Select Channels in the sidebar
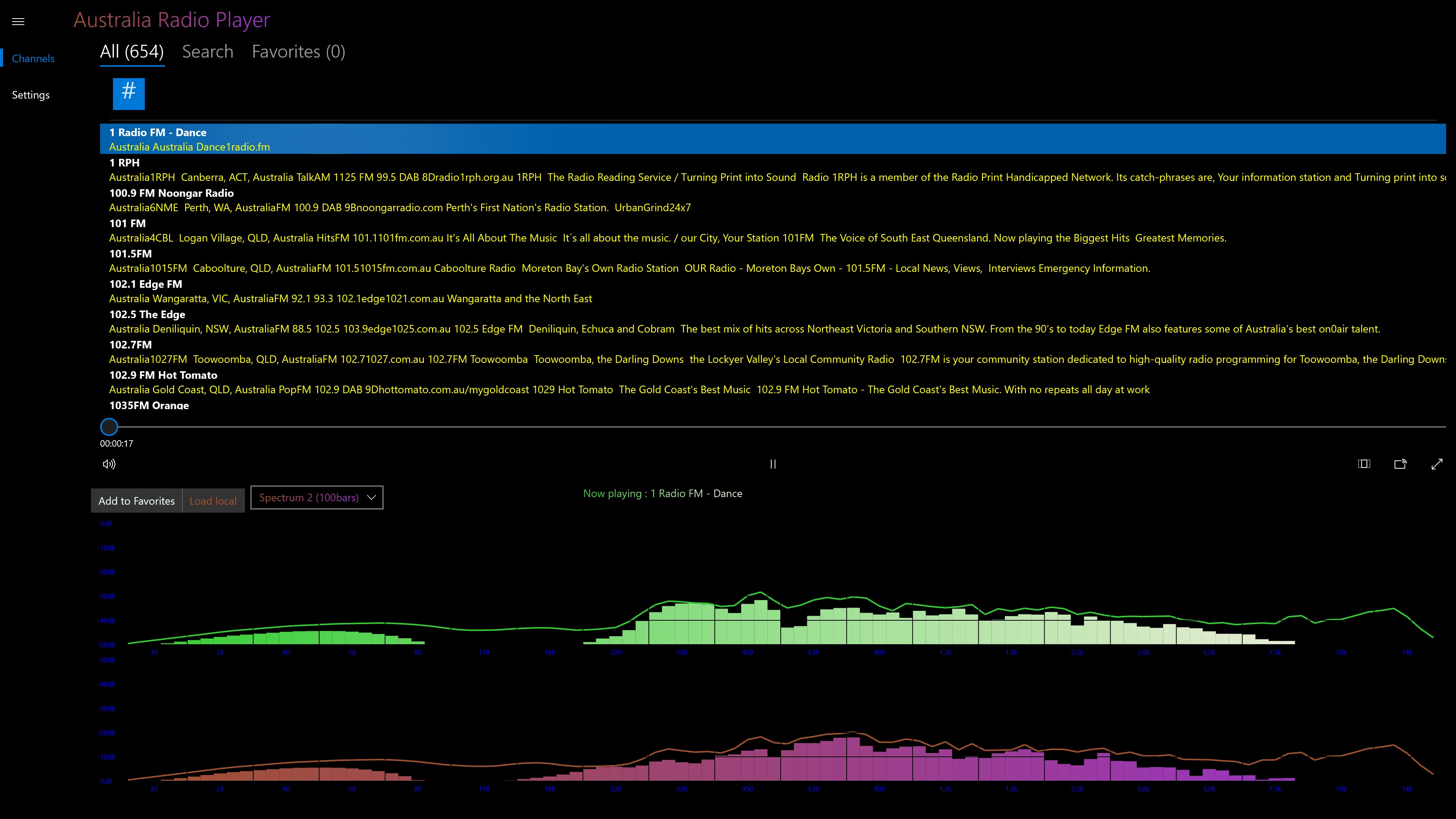Screen dimensions: 1456x819 pos(33,59)
